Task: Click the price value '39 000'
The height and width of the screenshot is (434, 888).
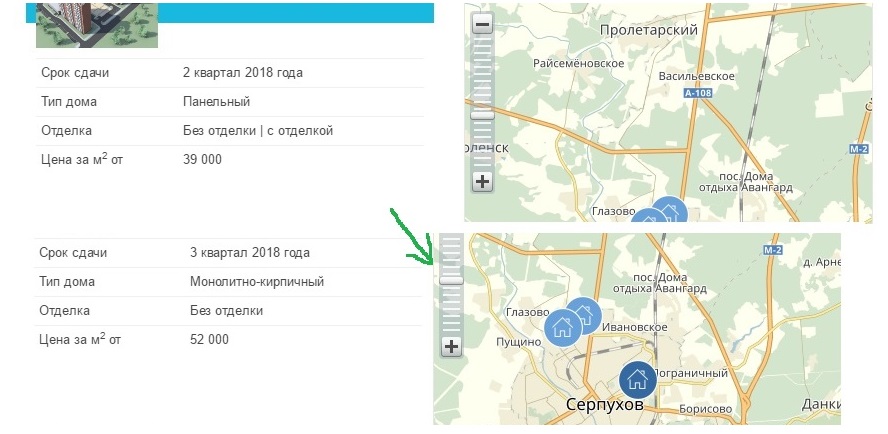Action: (202, 160)
